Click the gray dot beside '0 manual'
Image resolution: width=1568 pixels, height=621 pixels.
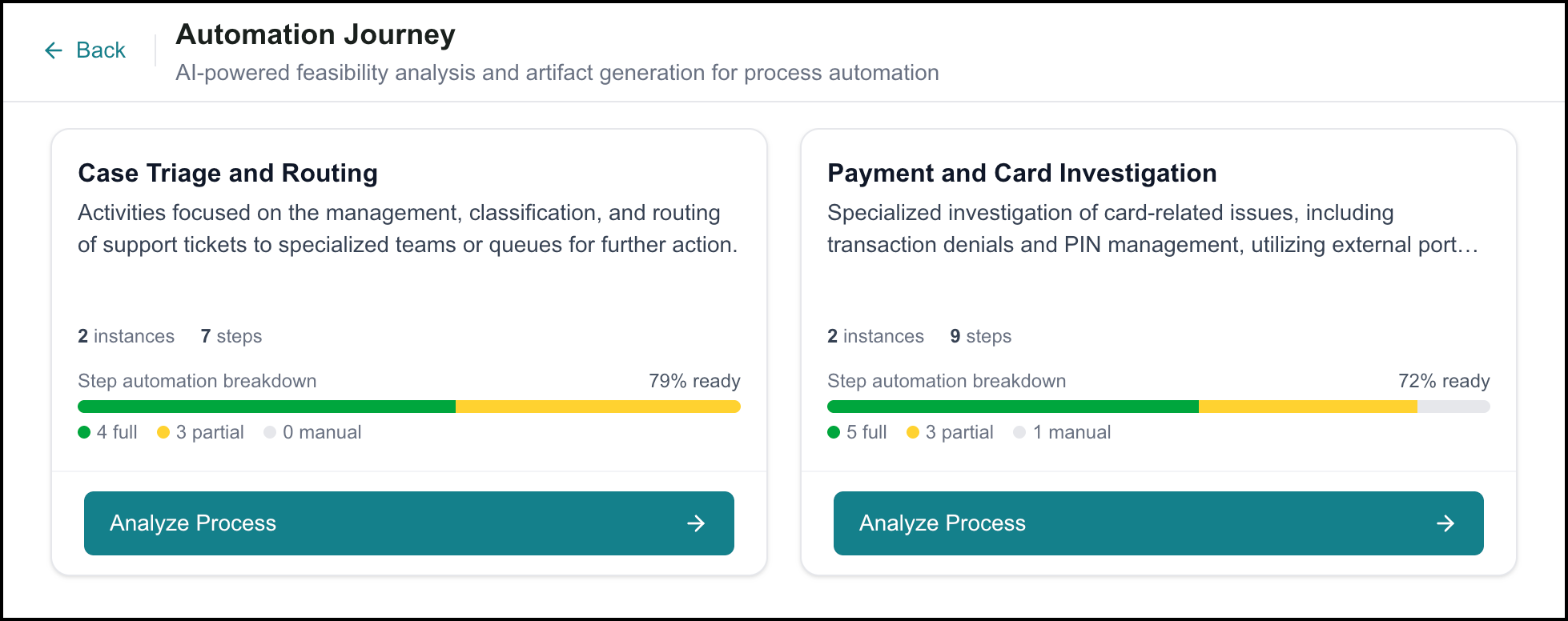(270, 432)
